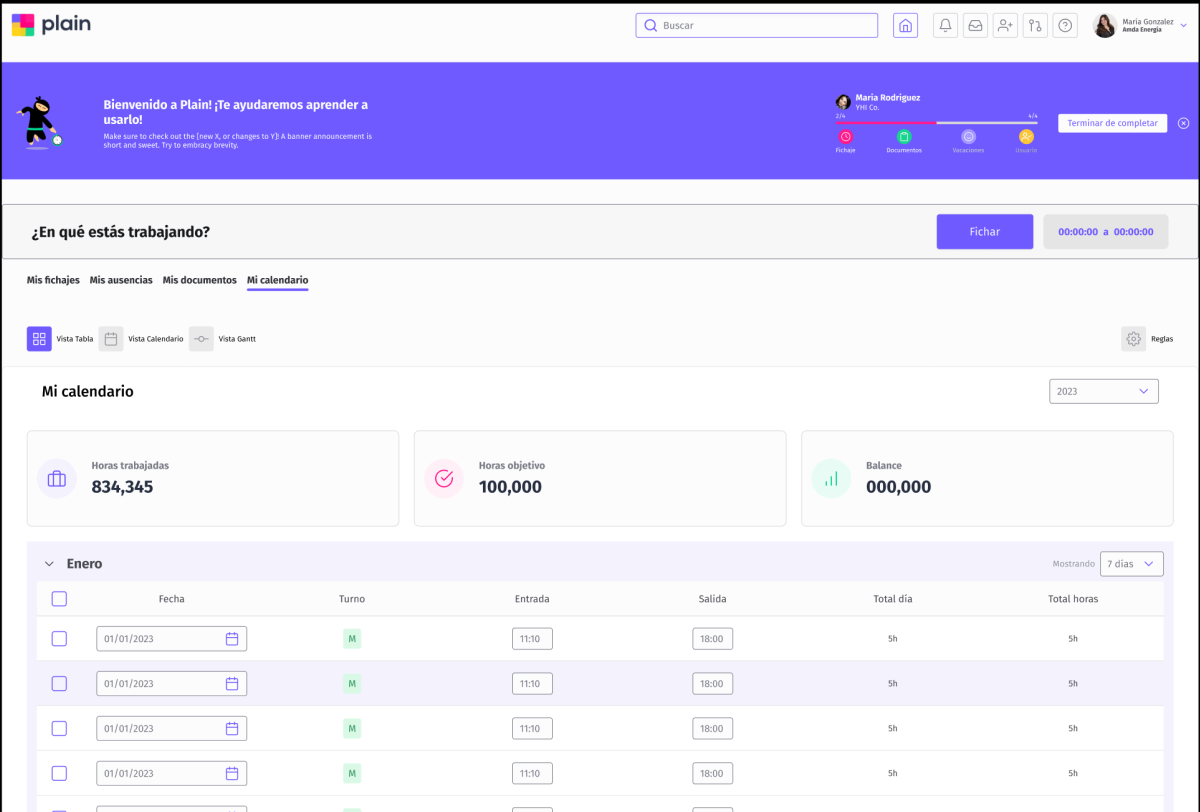The height and width of the screenshot is (812, 1200).
Task: Check the first row checkbox
Action: [59, 639]
